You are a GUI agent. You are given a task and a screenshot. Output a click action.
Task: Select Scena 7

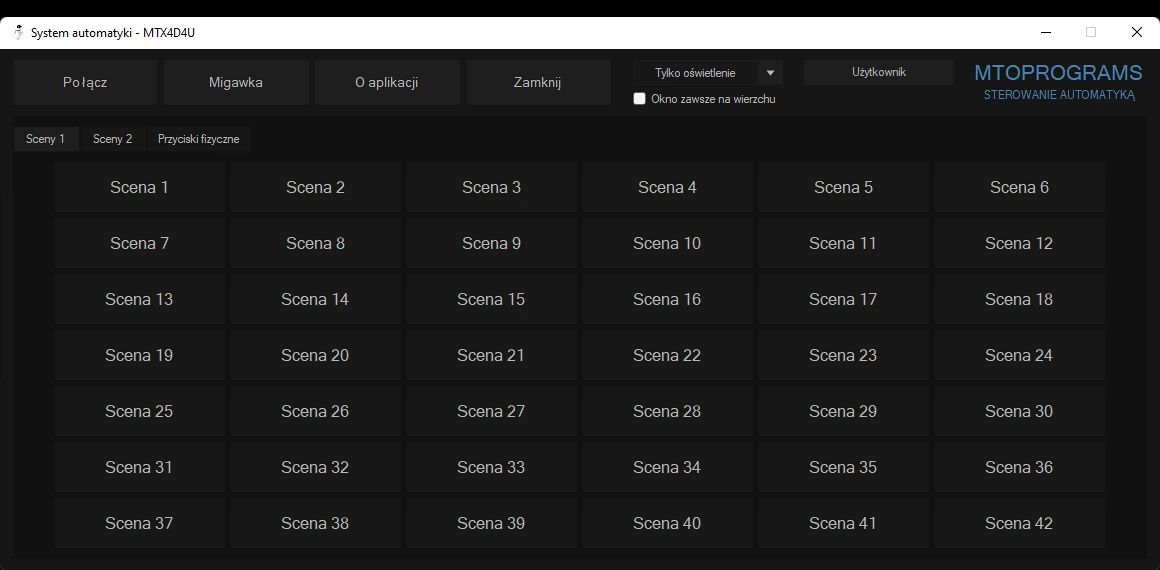click(140, 244)
